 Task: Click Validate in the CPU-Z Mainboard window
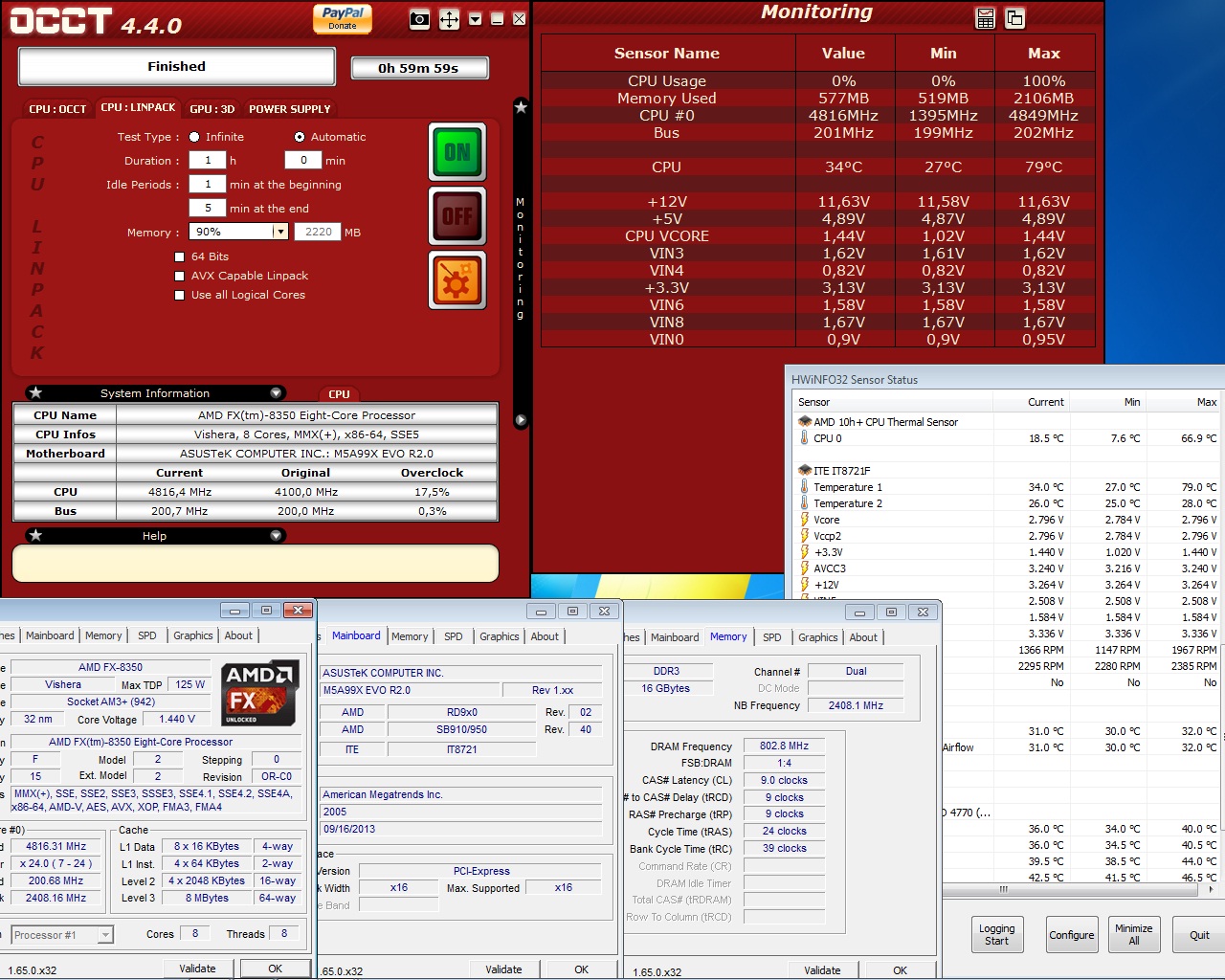(503, 969)
